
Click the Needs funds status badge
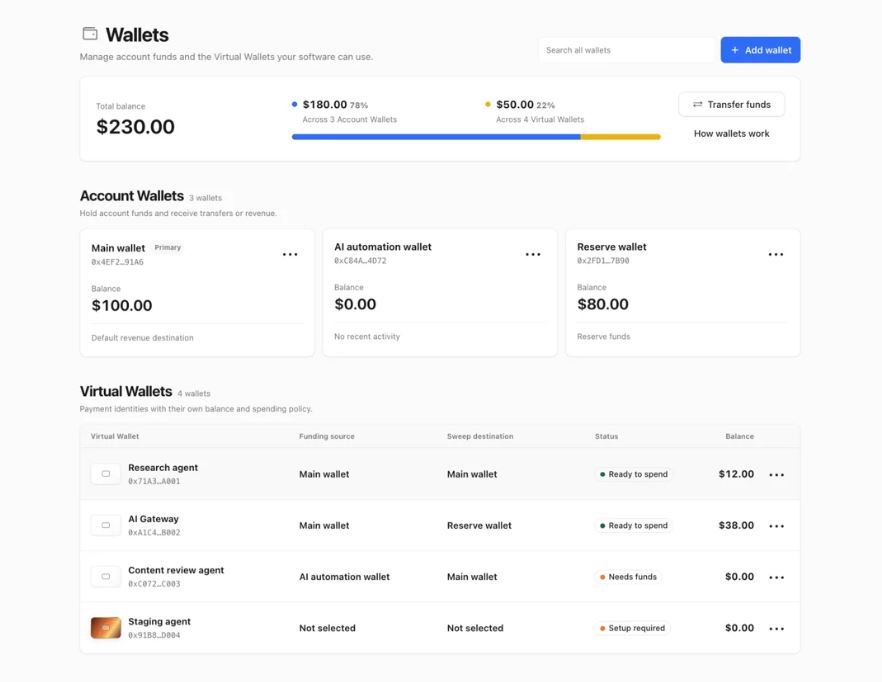[x=628, y=577]
